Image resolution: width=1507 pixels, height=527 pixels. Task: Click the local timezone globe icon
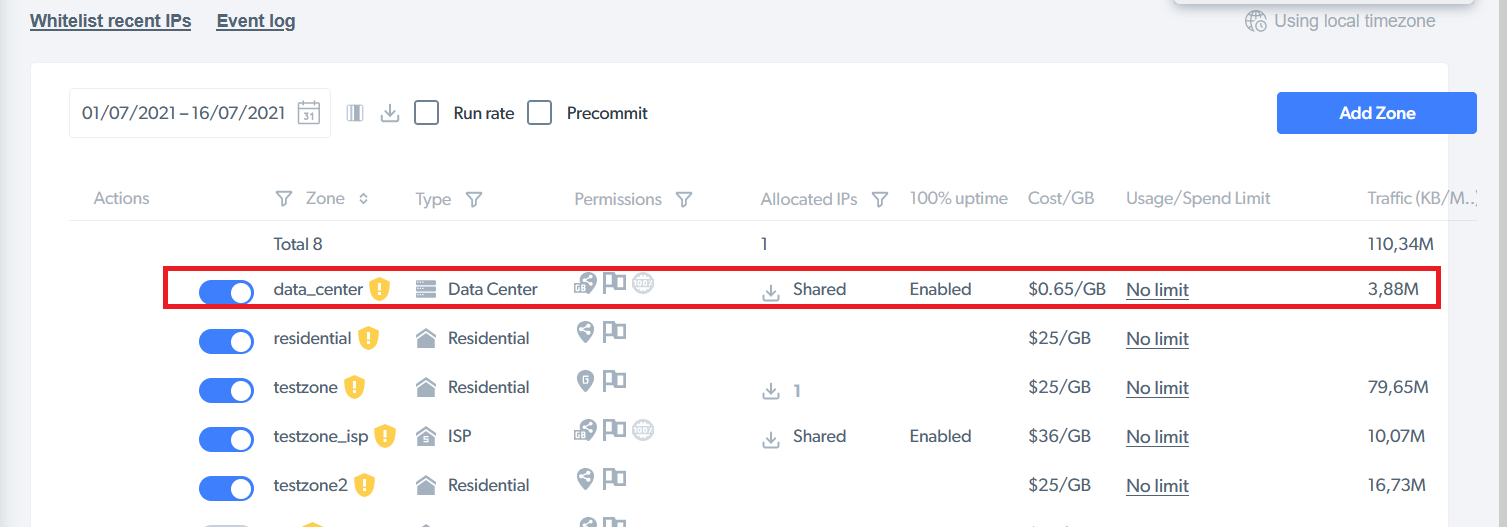pos(1256,21)
